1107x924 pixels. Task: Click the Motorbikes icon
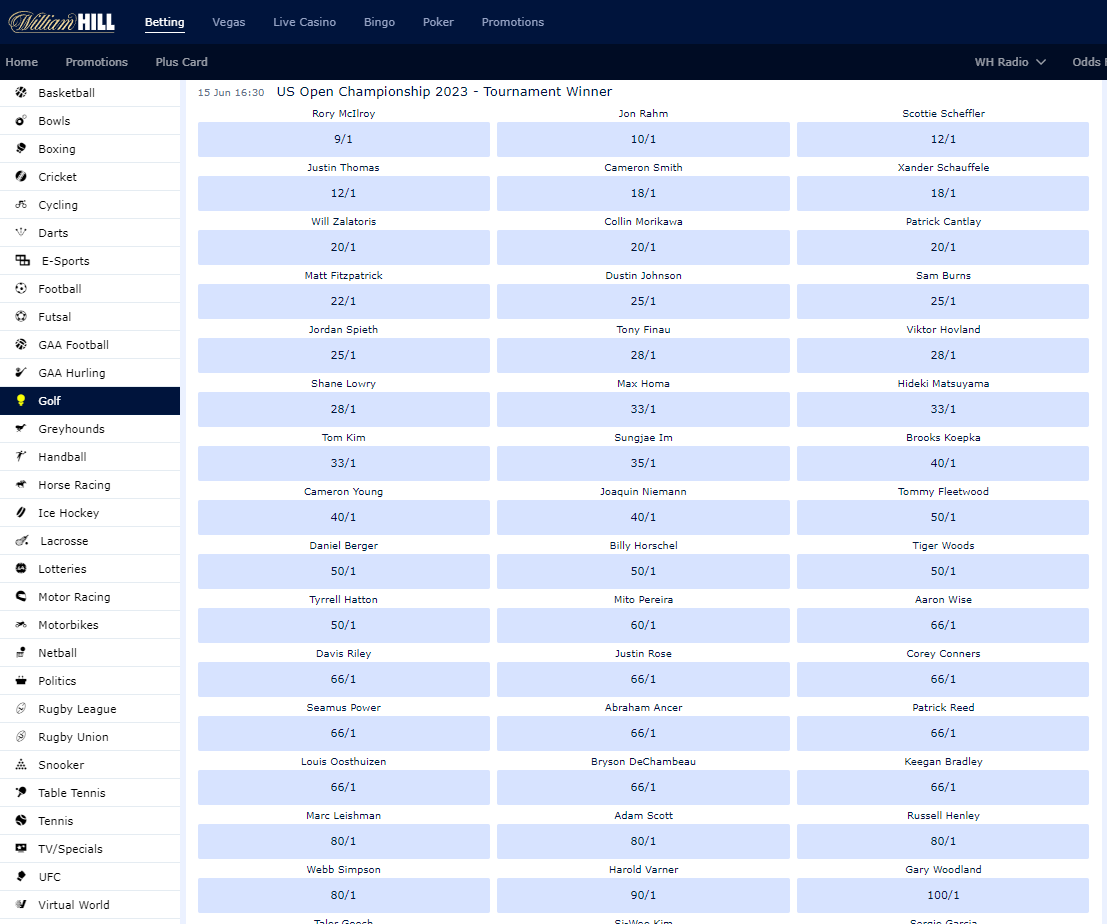pos(21,625)
